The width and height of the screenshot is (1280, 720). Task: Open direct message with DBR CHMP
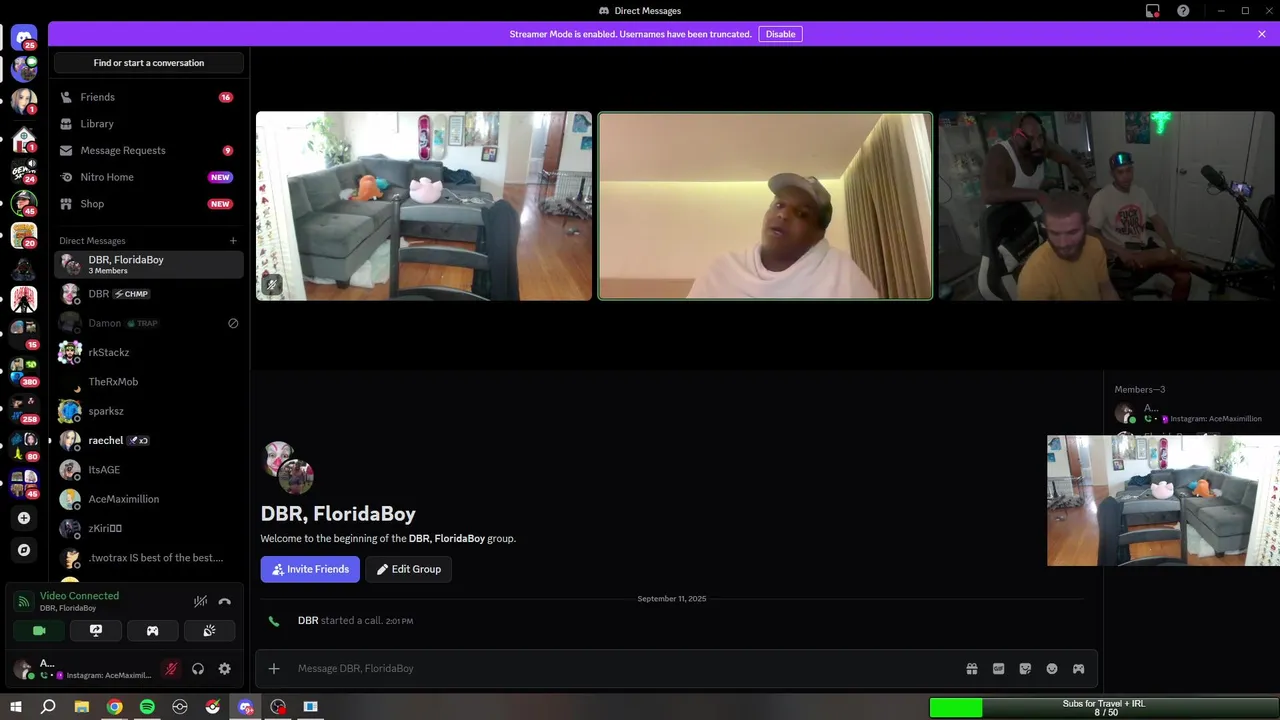149,294
